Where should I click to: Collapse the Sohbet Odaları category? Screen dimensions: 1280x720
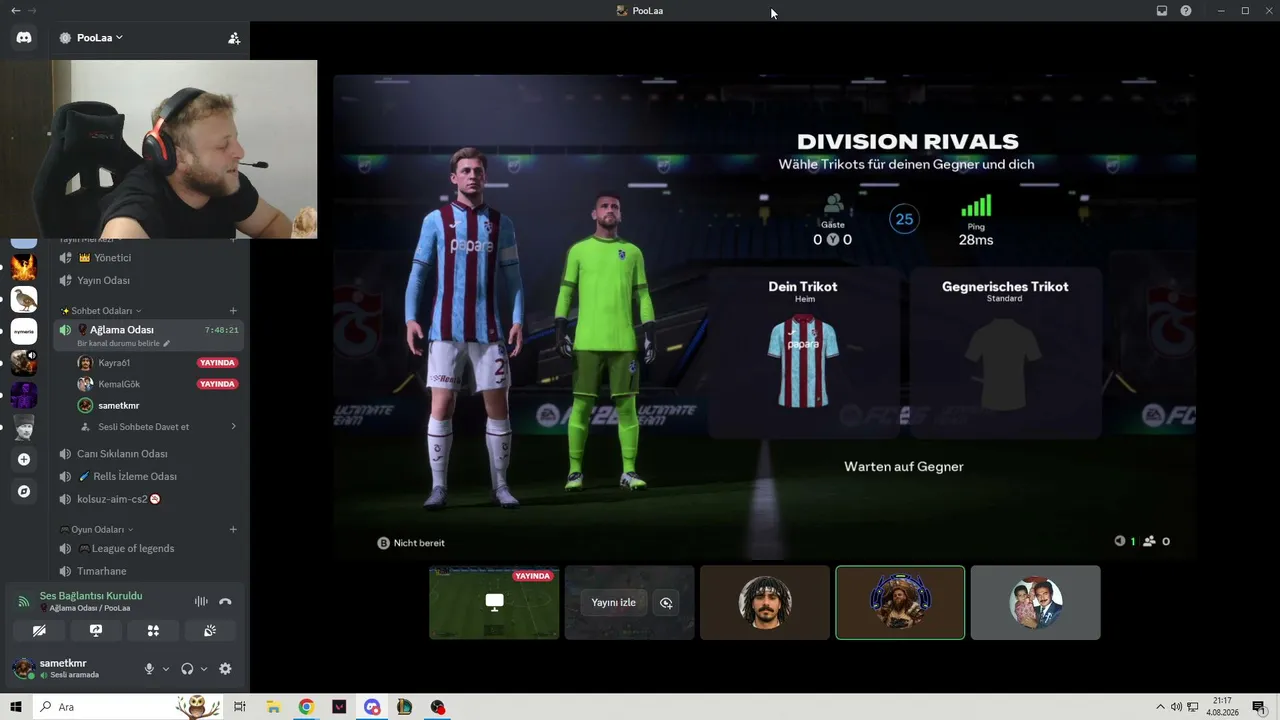click(101, 311)
